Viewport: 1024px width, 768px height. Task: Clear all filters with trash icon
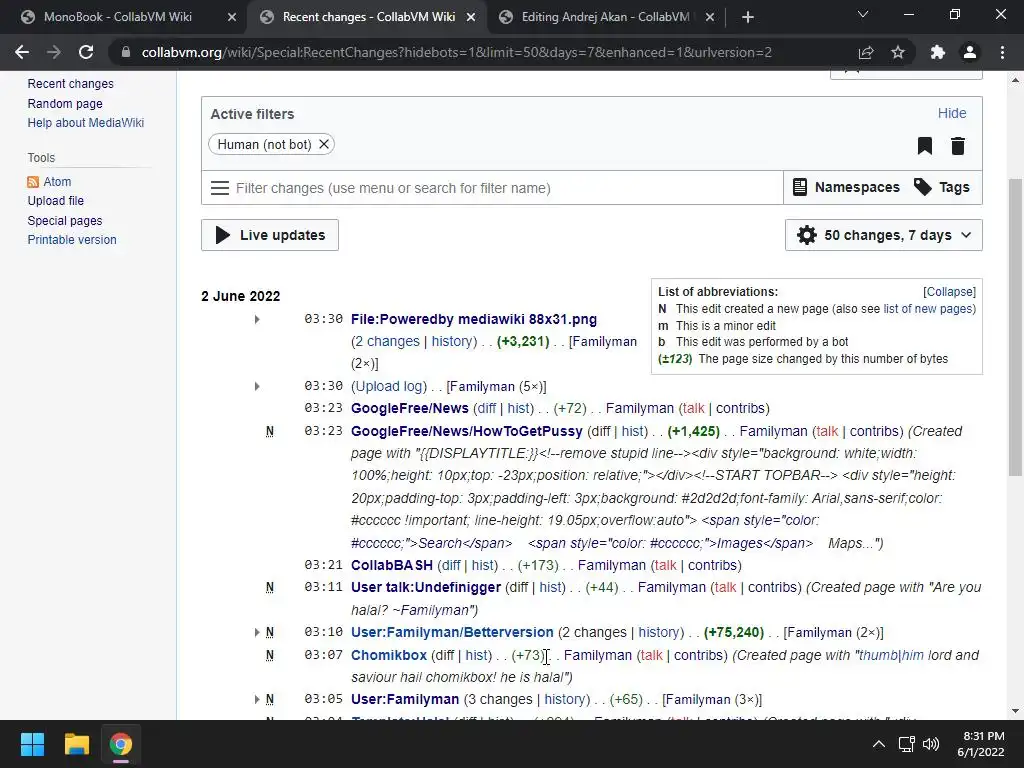tap(958, 146)
